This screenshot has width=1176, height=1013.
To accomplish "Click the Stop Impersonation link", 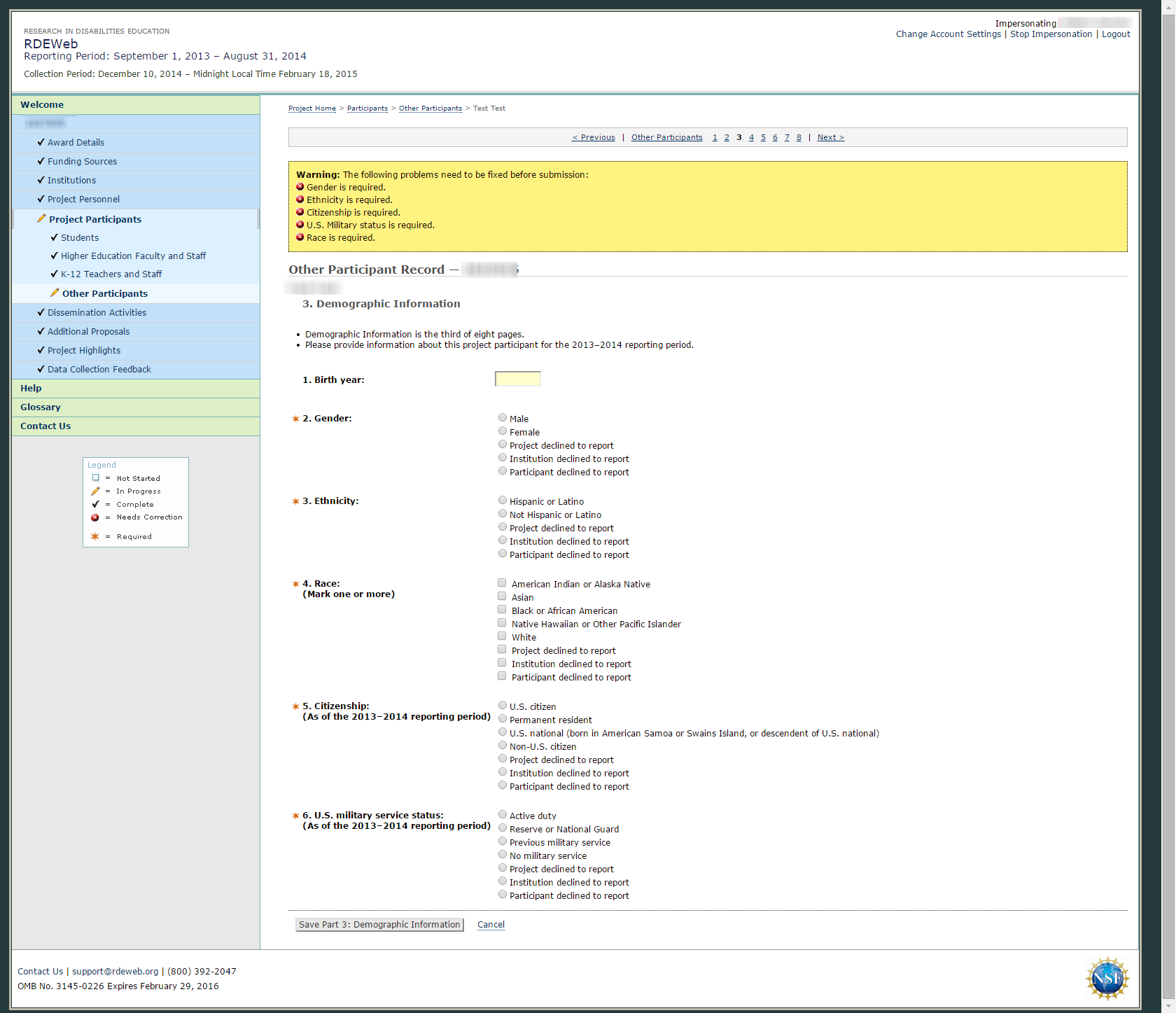I will [1050, 34].
